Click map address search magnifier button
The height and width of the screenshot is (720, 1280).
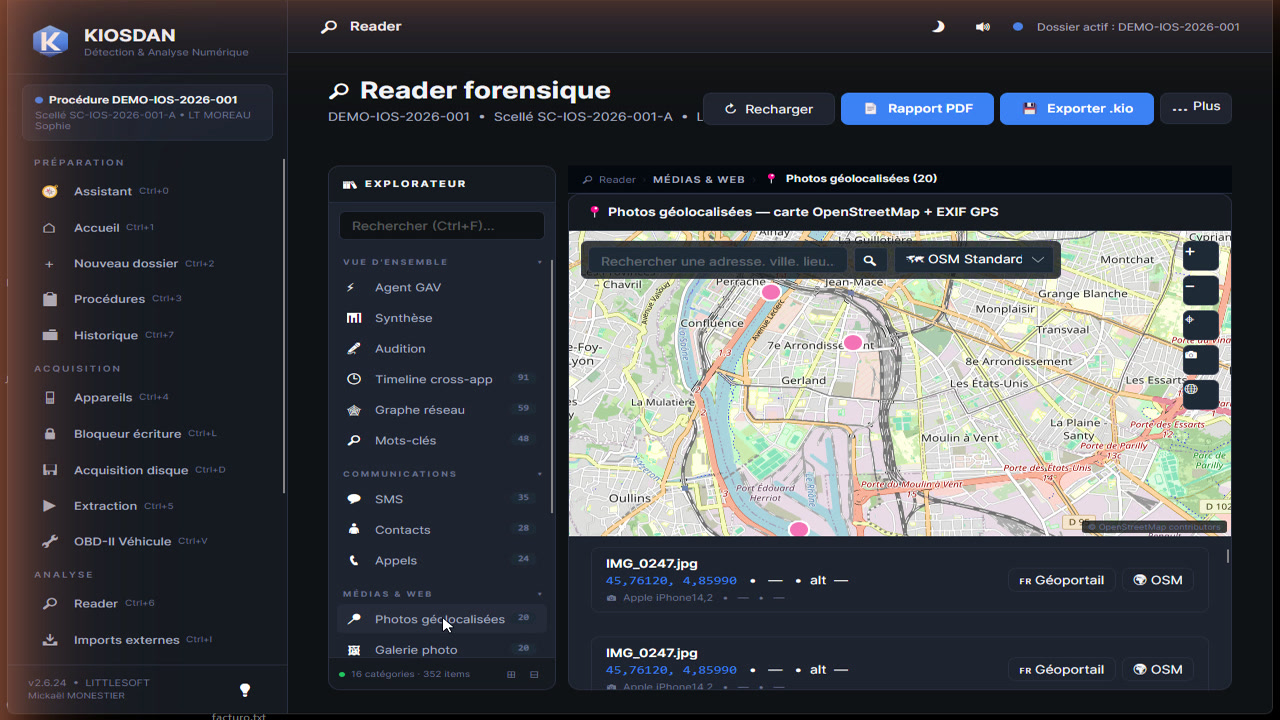[x=870, y=260]
